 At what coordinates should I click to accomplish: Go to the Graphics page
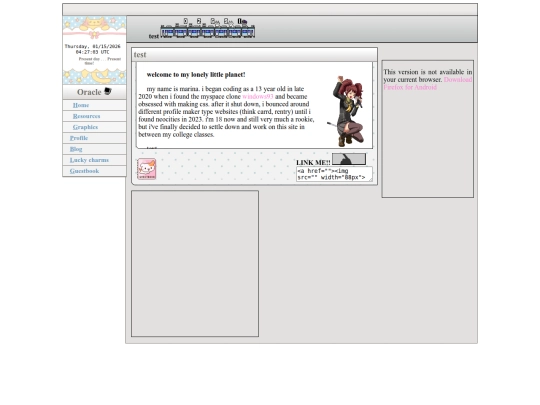tap(85, 127)
